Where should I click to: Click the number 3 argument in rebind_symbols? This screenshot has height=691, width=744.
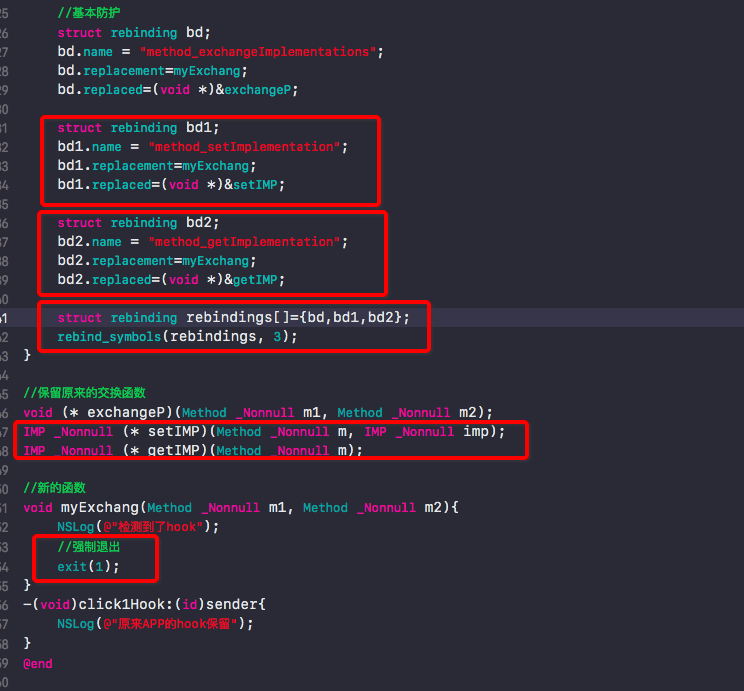pos(277,336)
